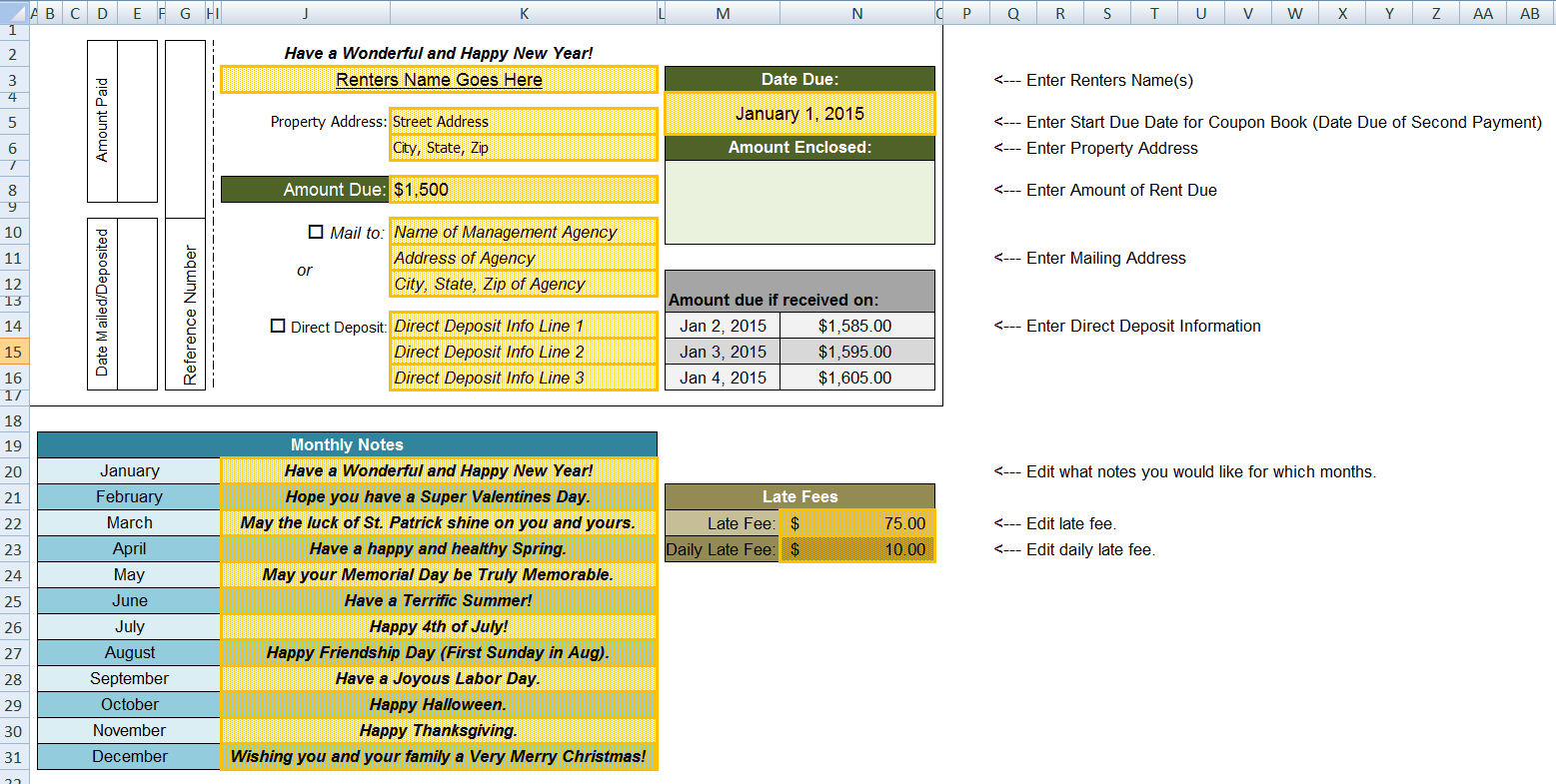Select column header J

pos(305,13)
